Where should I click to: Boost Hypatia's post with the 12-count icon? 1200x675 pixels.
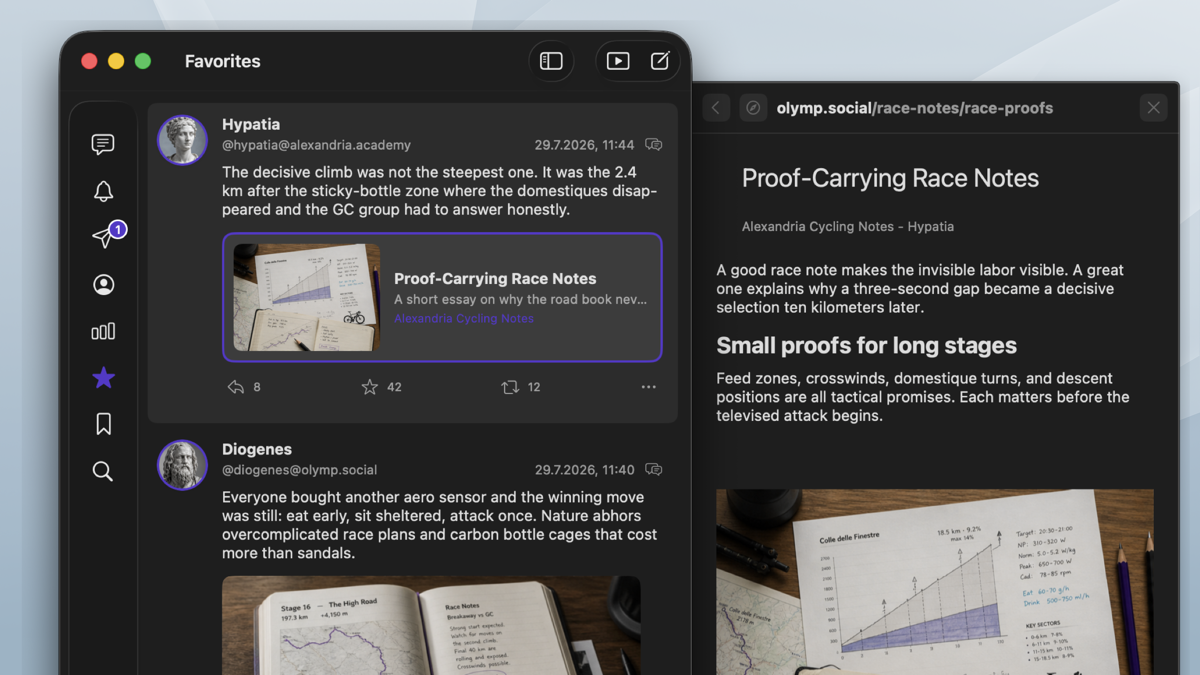[510, 387]
